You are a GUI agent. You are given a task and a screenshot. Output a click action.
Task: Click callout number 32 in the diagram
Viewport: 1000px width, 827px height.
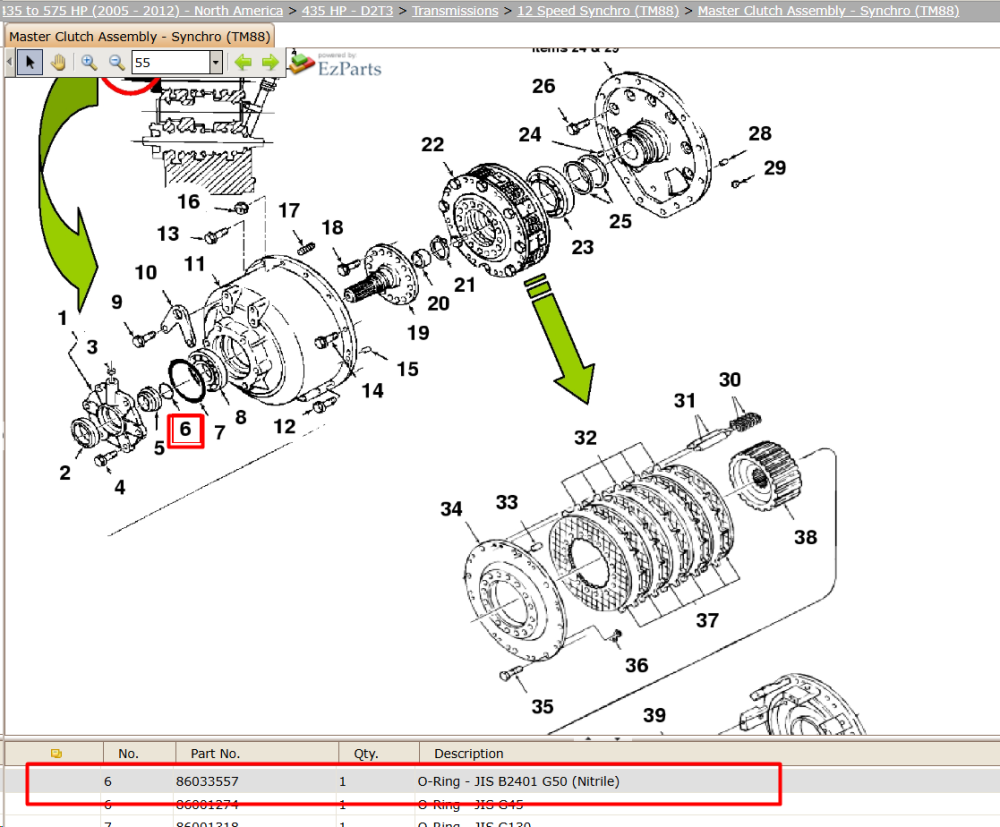click(585, 438)
